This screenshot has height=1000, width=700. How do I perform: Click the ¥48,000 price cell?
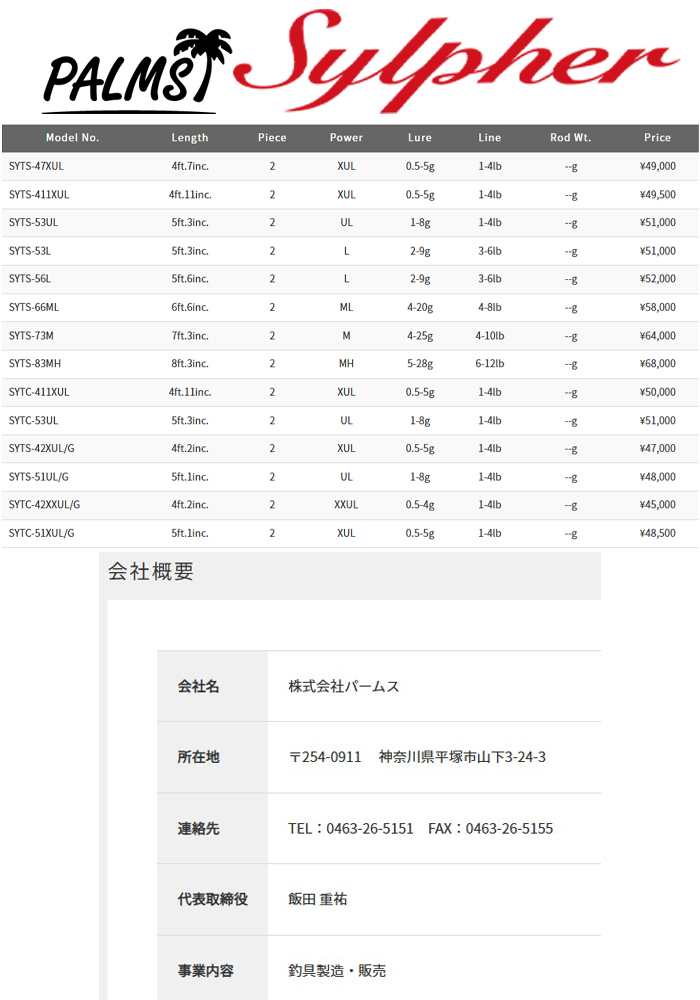[x=657, y=477]
